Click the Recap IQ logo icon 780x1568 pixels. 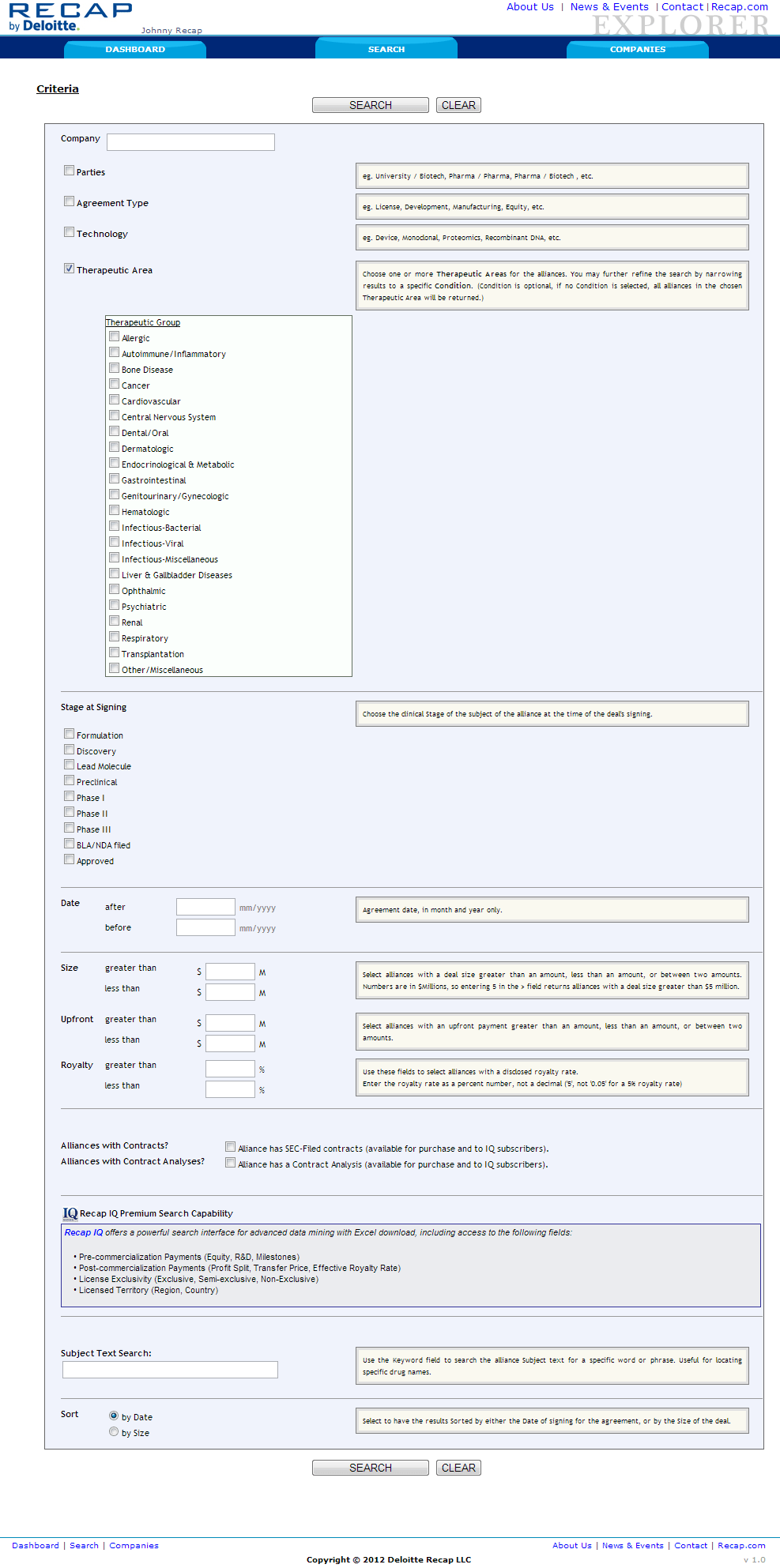tap(70, 1213)
